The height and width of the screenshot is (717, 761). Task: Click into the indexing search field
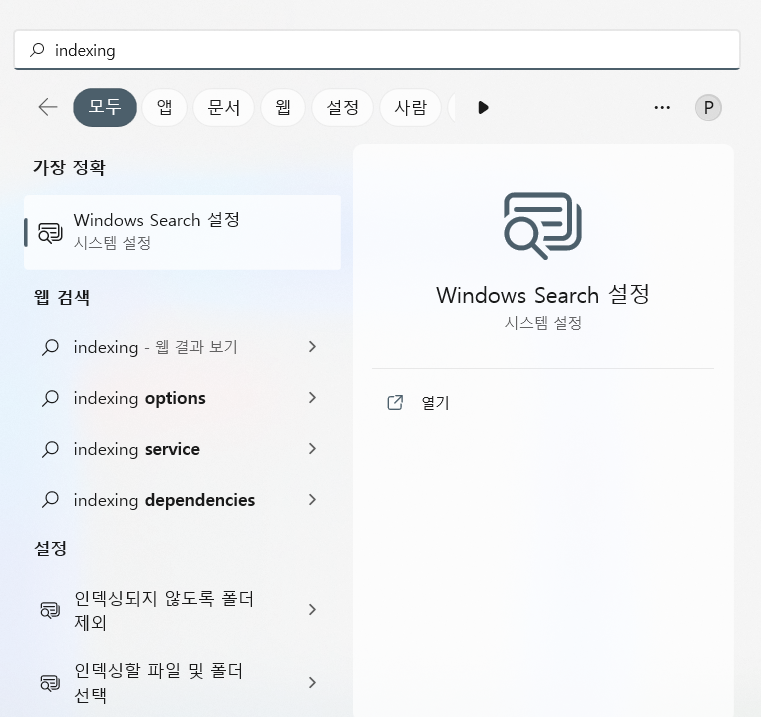click(377, 50)
